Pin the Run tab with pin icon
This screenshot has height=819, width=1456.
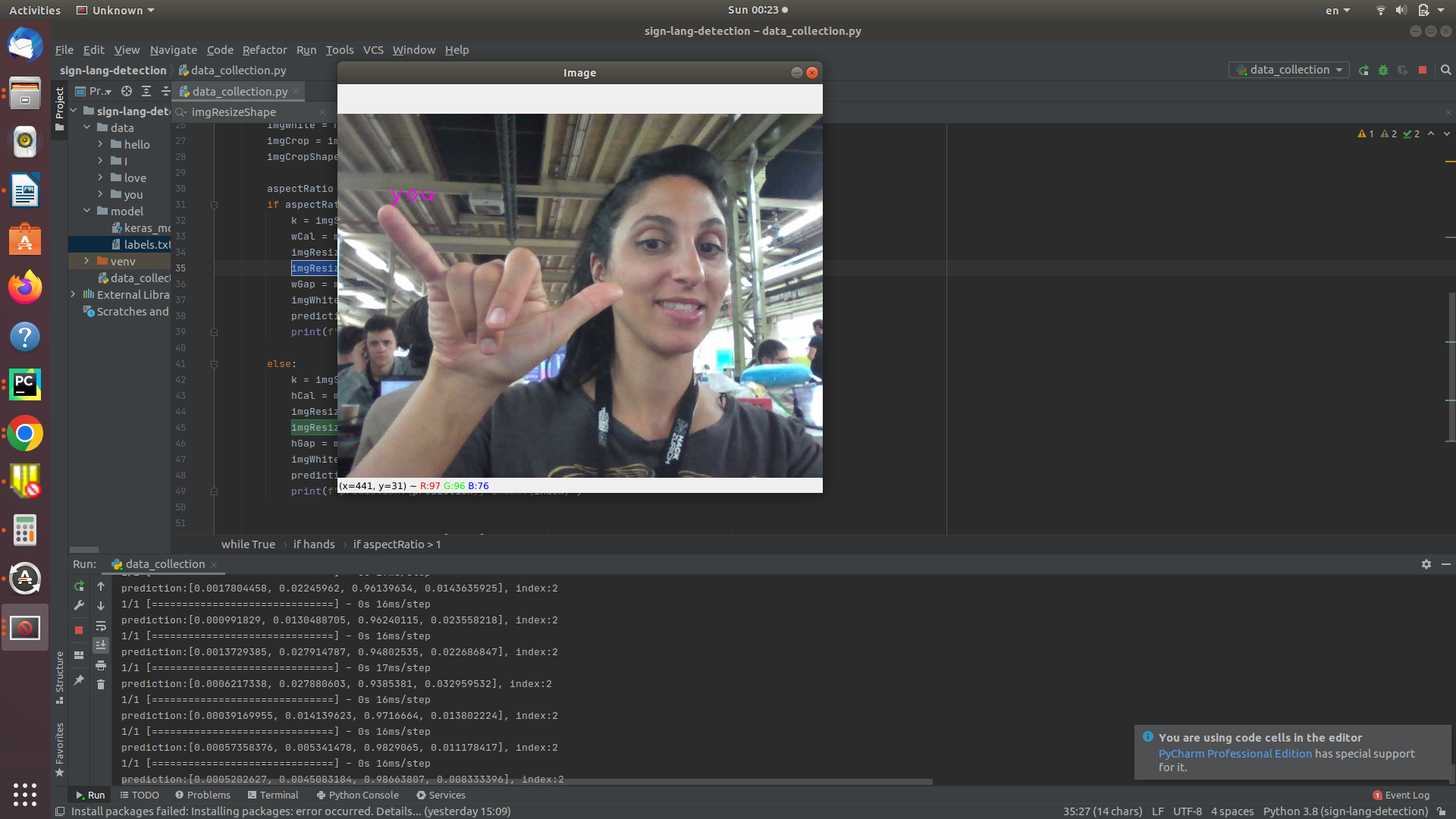(x=79, y=680)
